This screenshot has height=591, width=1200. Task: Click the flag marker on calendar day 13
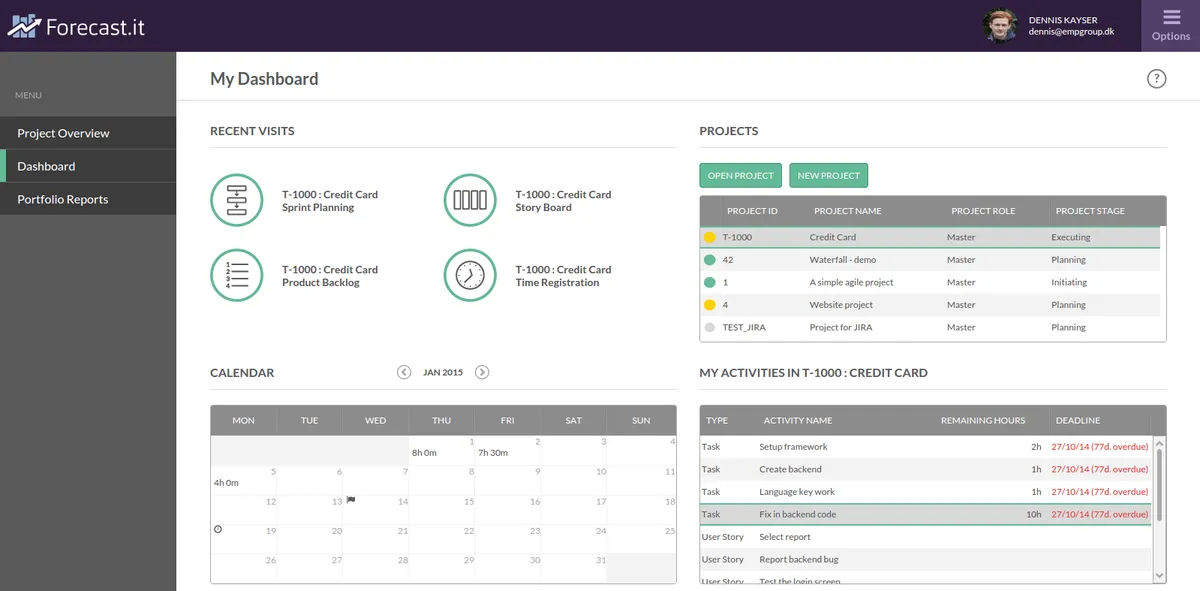351,500
